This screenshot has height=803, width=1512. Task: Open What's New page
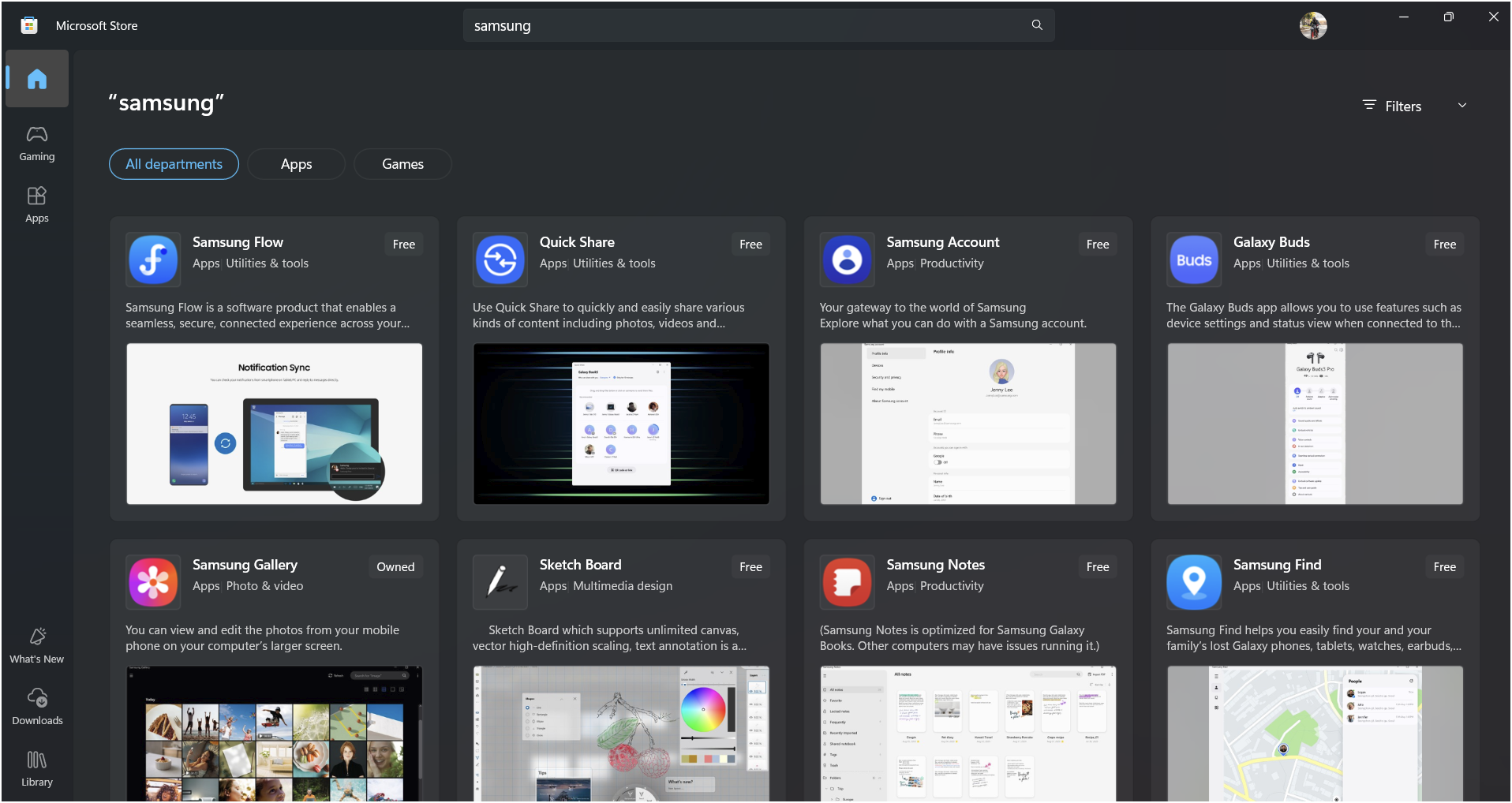coord(37,646)
